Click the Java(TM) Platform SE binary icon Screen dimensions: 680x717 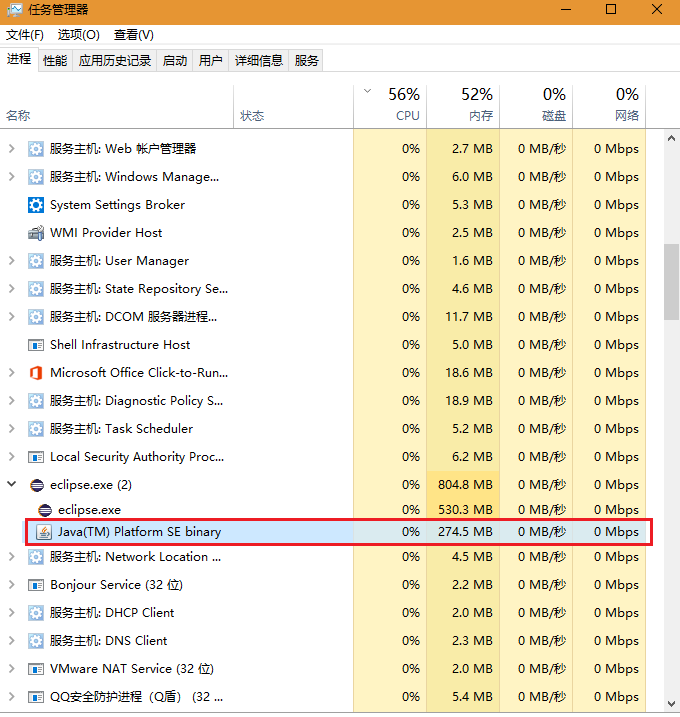(44, 532)
